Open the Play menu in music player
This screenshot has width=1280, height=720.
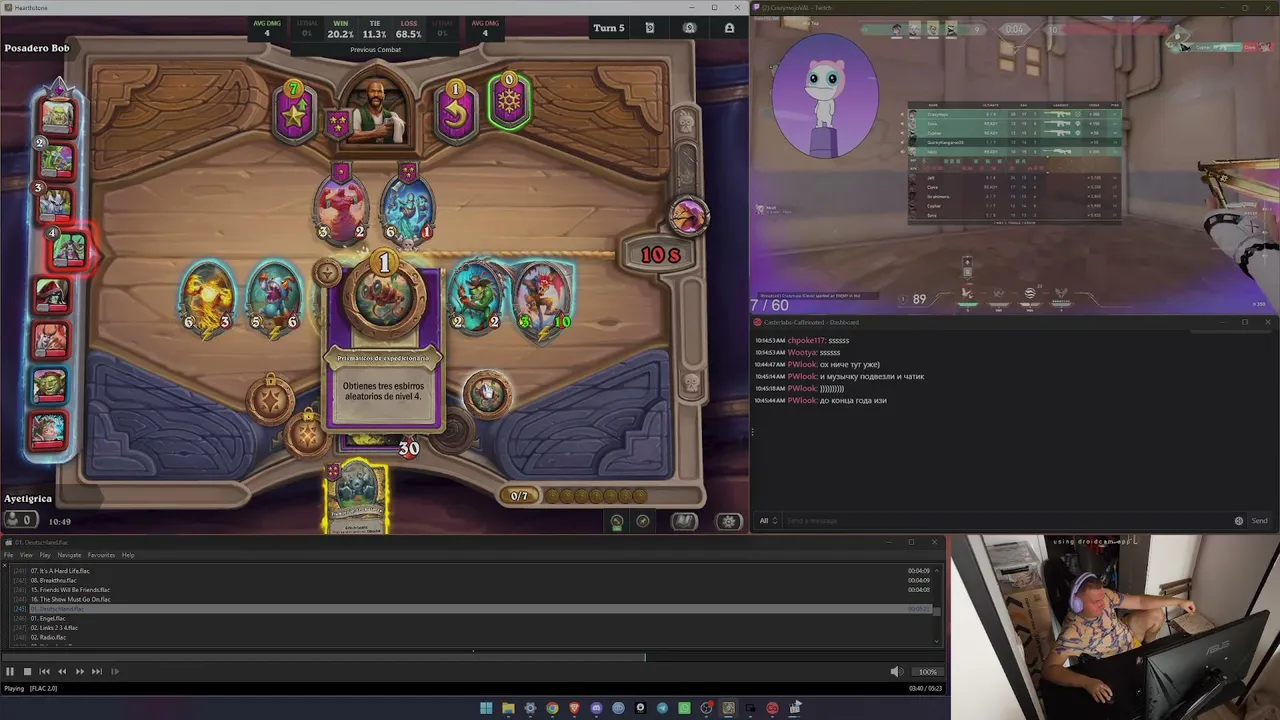[45, 555]
